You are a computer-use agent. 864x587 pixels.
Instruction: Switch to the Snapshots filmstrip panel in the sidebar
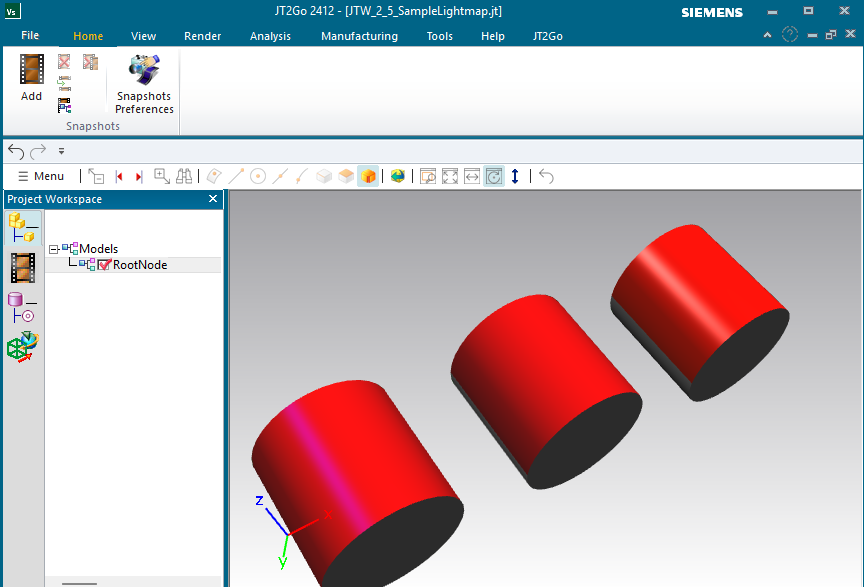pos(23,268)
